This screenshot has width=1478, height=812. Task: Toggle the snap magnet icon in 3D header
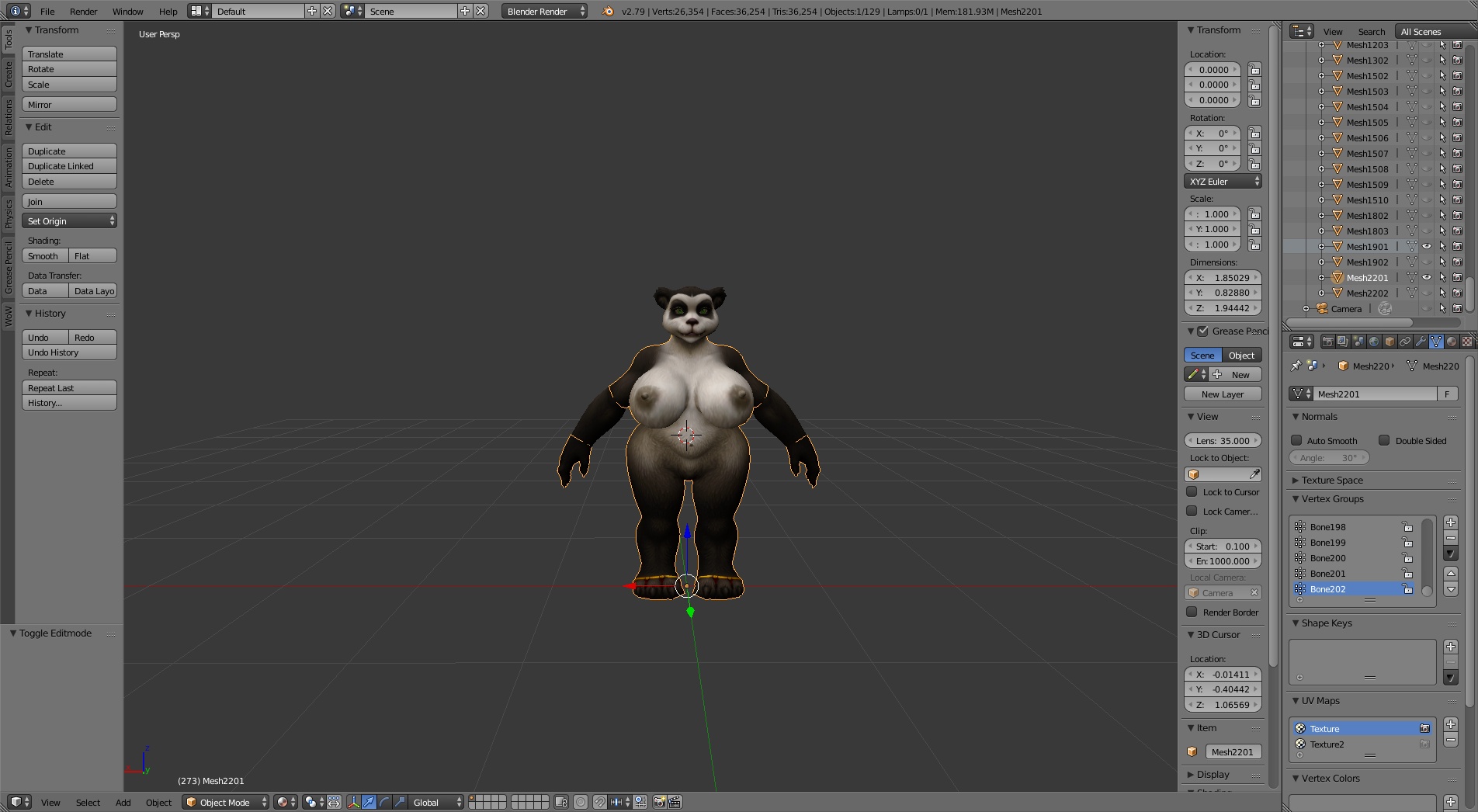pos(600,802)
